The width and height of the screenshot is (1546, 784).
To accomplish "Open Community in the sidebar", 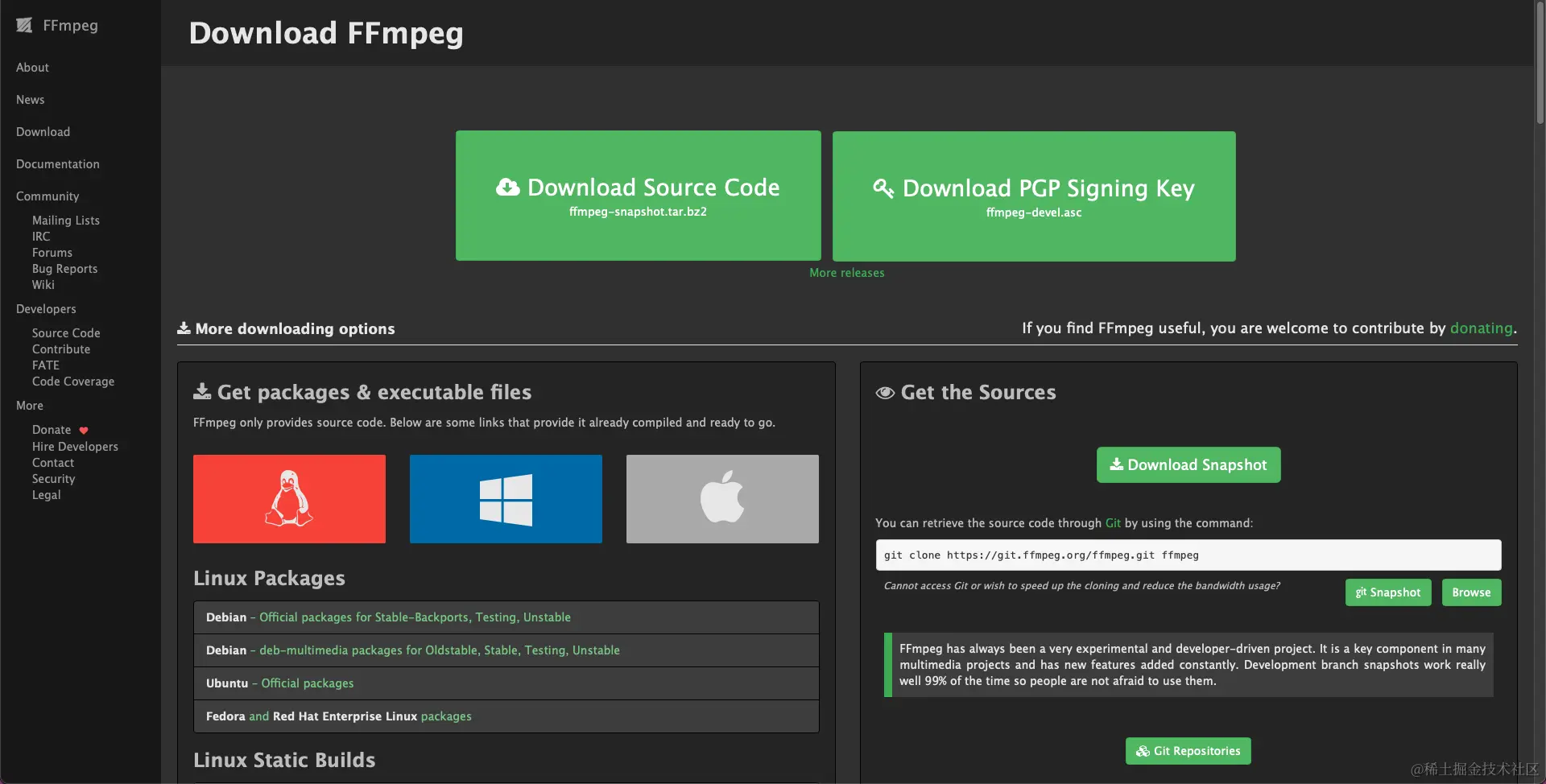I will [x=48, y=196].
